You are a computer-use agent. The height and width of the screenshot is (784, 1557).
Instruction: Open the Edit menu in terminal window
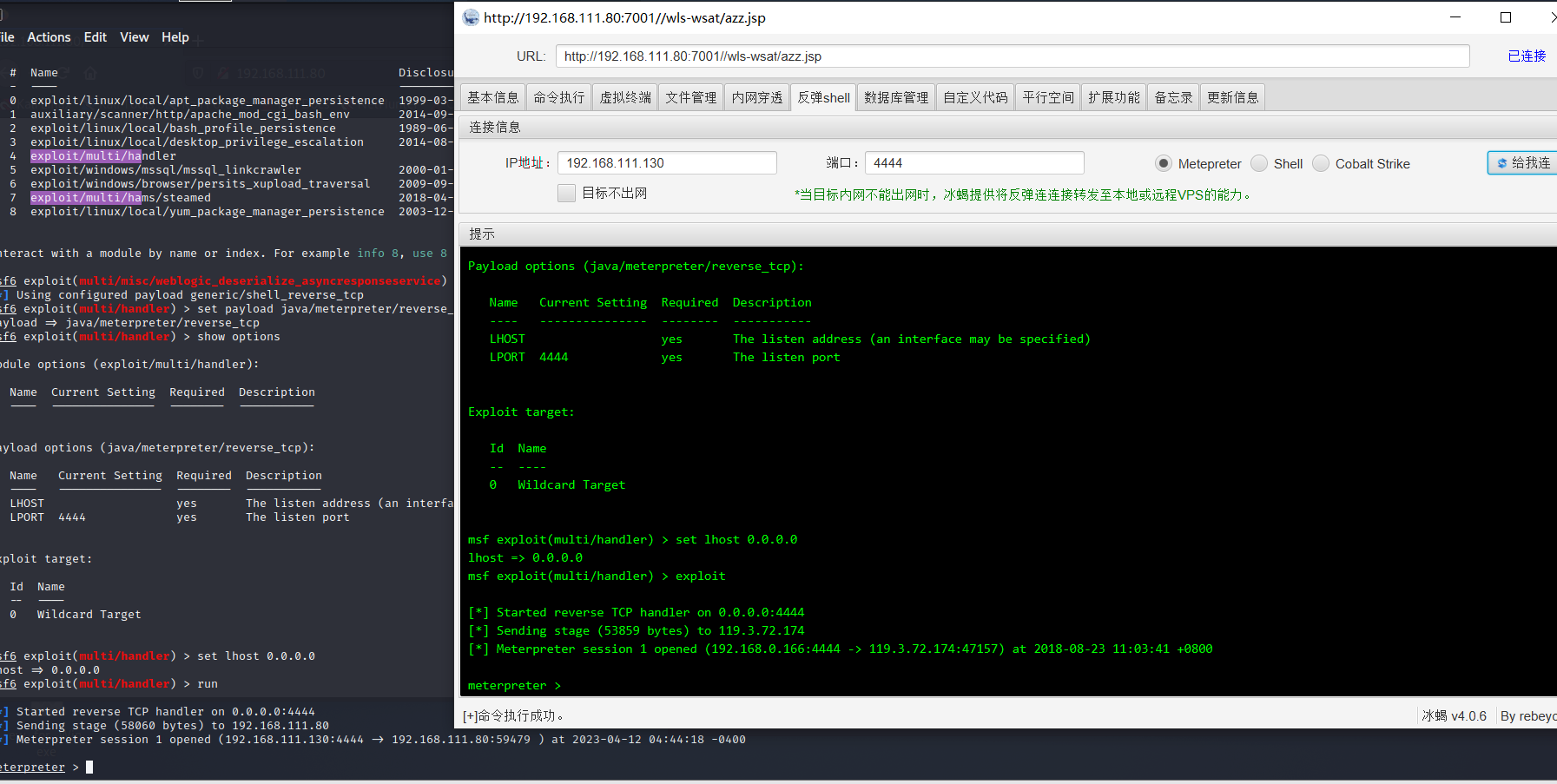tap(96, 37)
